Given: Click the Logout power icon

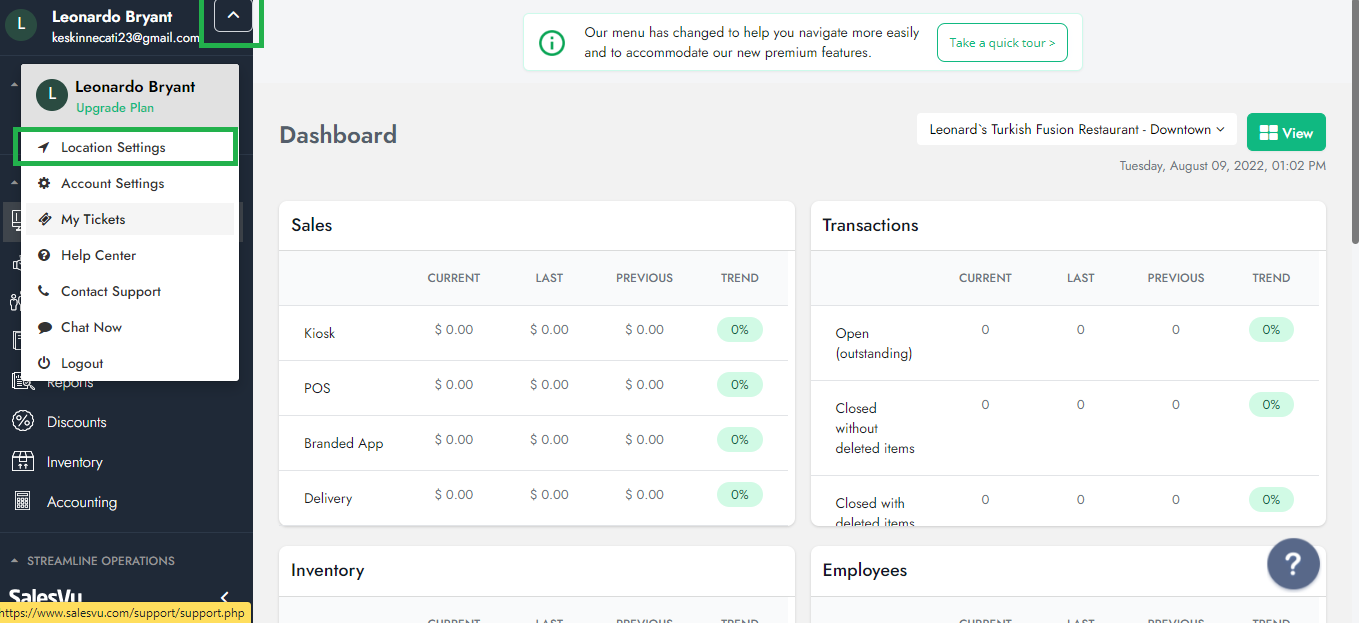Looking at the screenshot, I should (44, 364).
